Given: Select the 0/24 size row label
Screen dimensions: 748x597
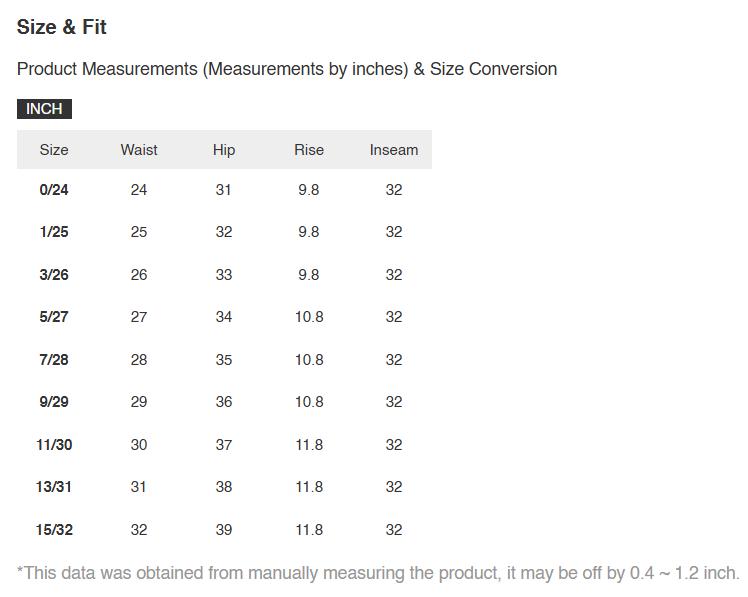Looking at the screenshot, I should point(54,190).
